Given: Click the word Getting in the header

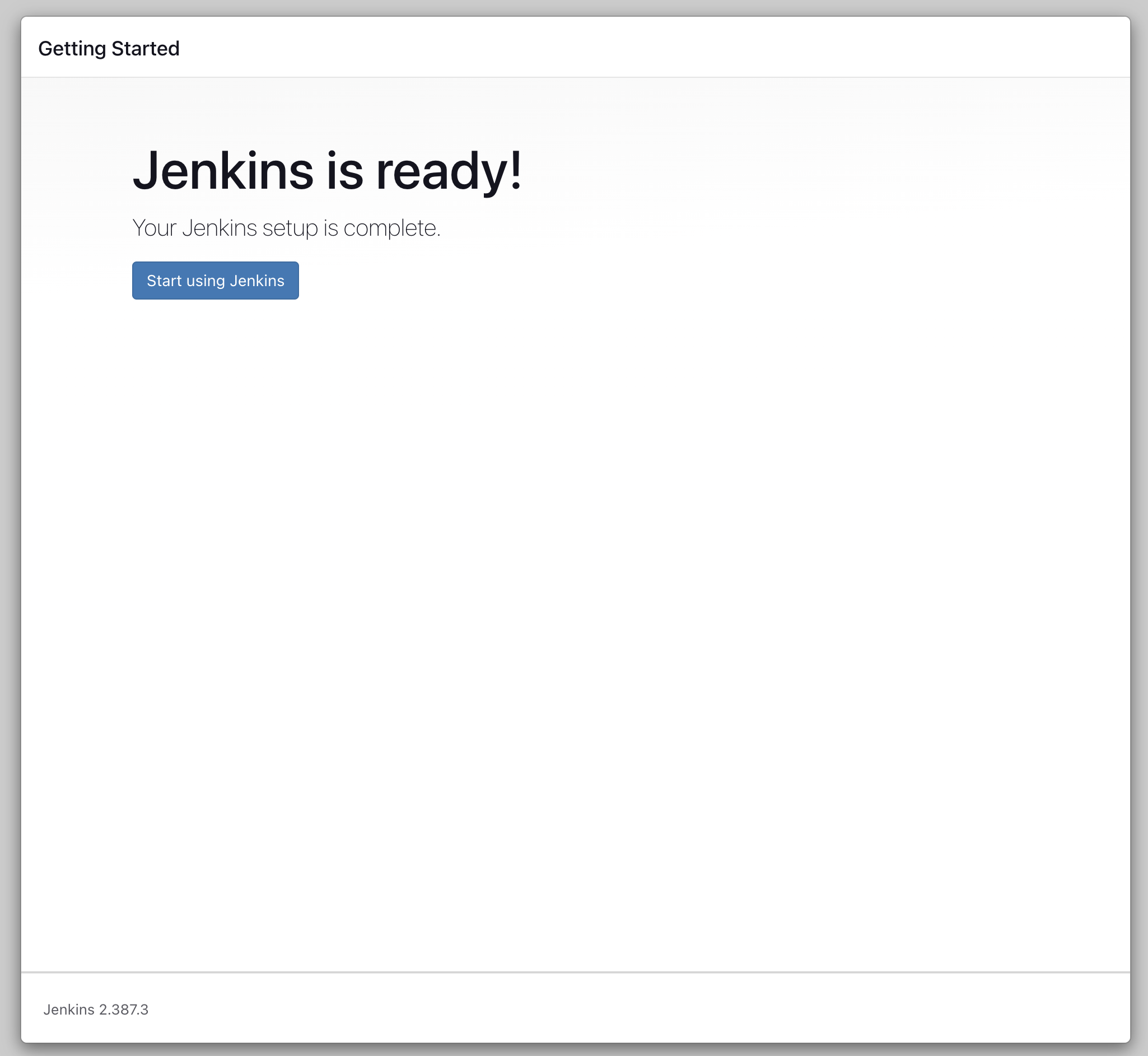Looking at the screenshot, I should coord(72,49).
